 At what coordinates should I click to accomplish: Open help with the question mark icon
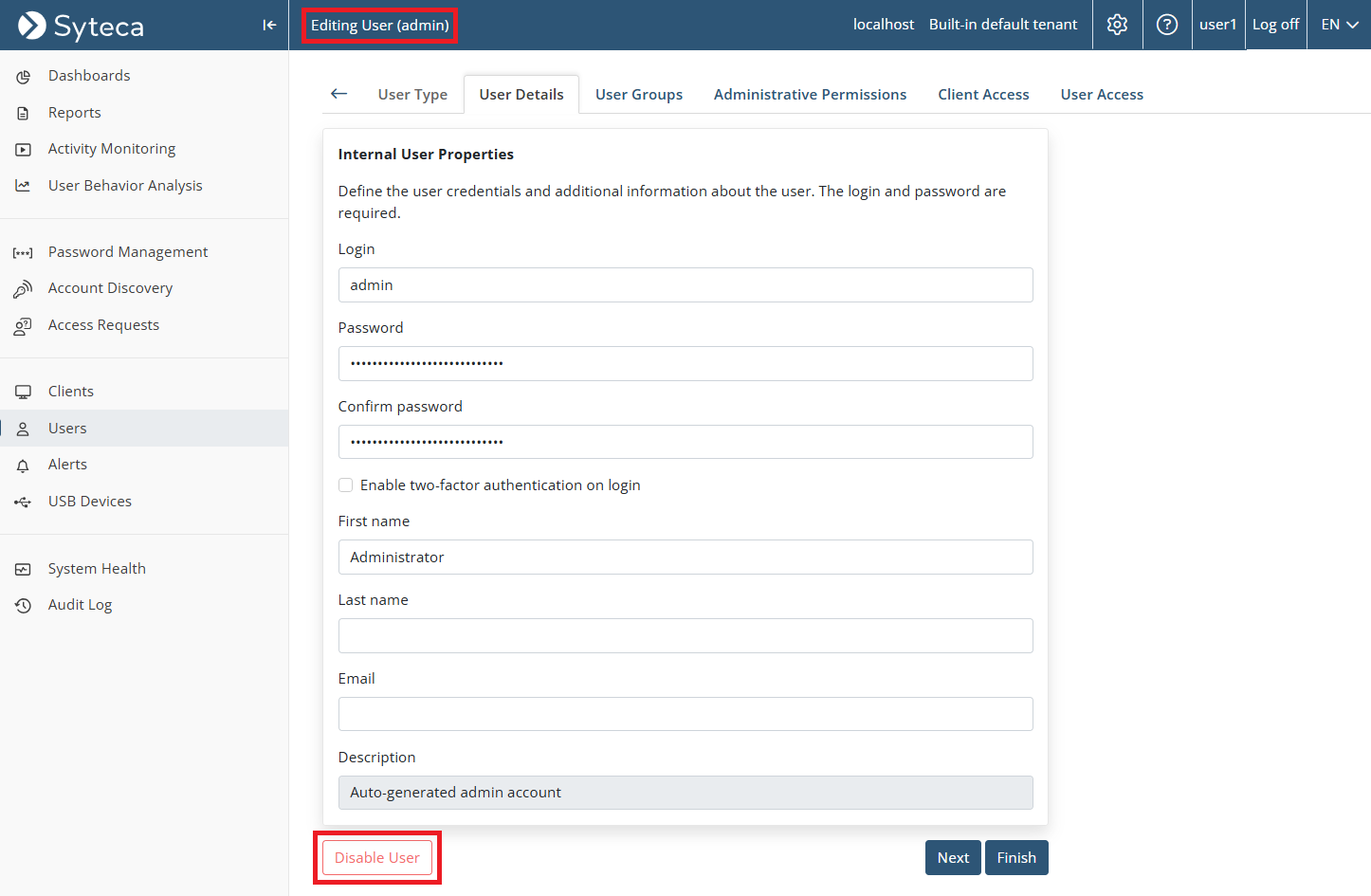(x=1167, y=25)
